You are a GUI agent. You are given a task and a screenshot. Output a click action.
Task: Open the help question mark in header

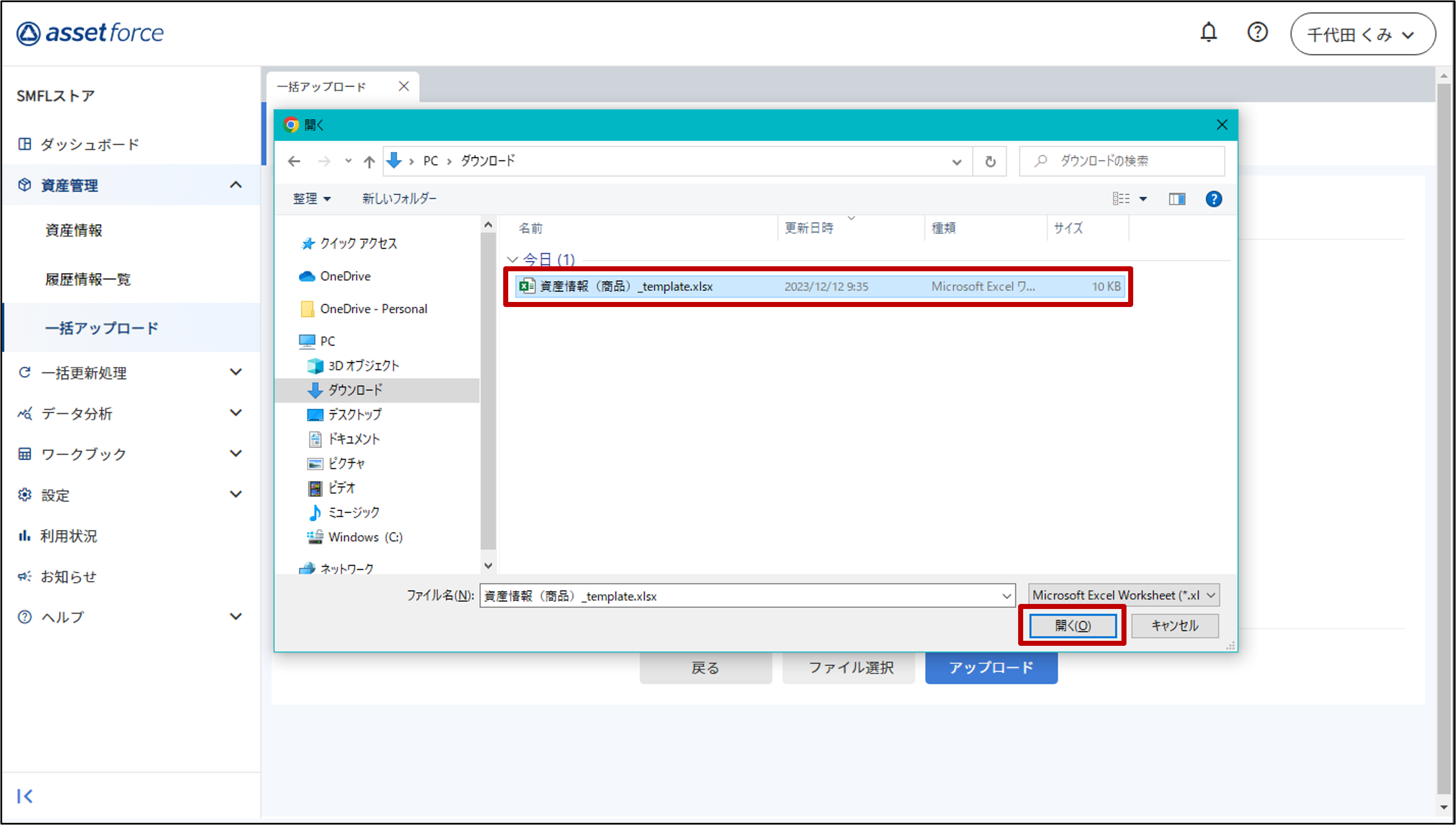(x=1257, y=32)
